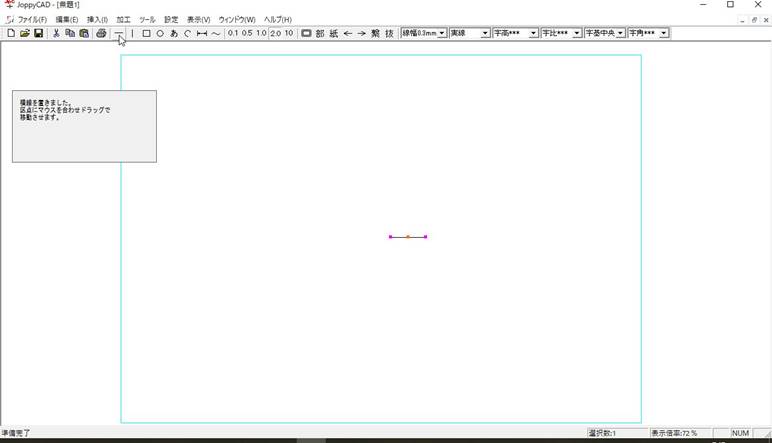This screenshot has width=772, height=443.
Task: Toggle the 1.0 line width preset
Action: [261, 33]
